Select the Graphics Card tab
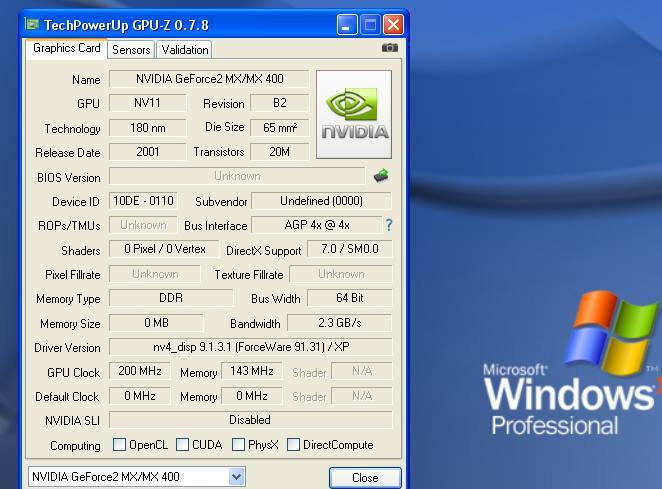662x489 pixels. [66, 48]
